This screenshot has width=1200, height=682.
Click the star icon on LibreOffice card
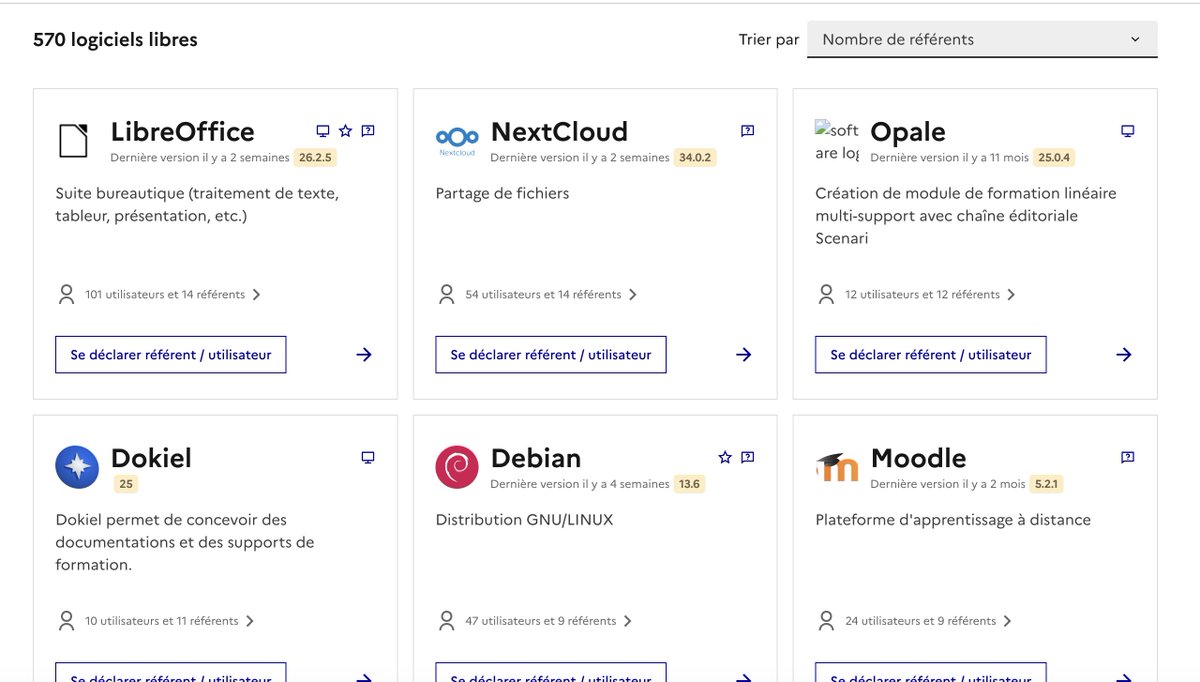point(345,131)
